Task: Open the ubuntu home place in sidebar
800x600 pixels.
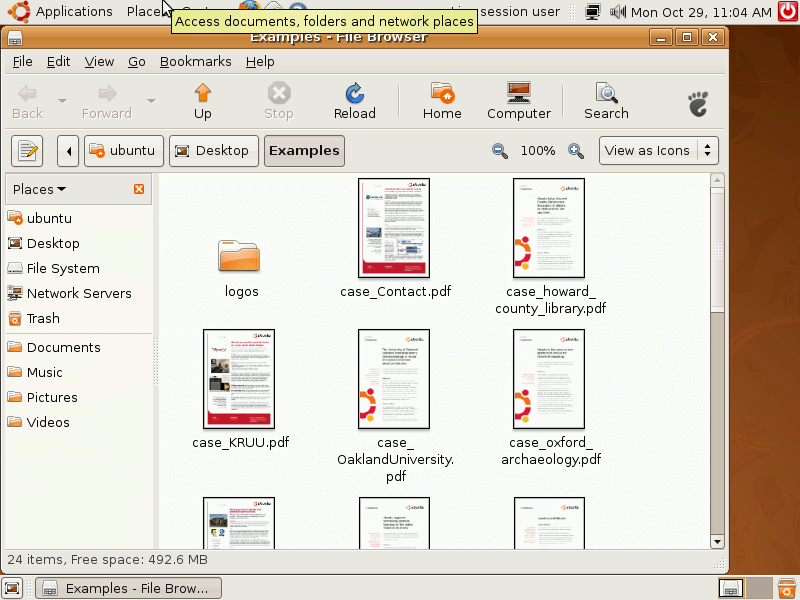Action: pyautogui.click(x=39, y=218)
